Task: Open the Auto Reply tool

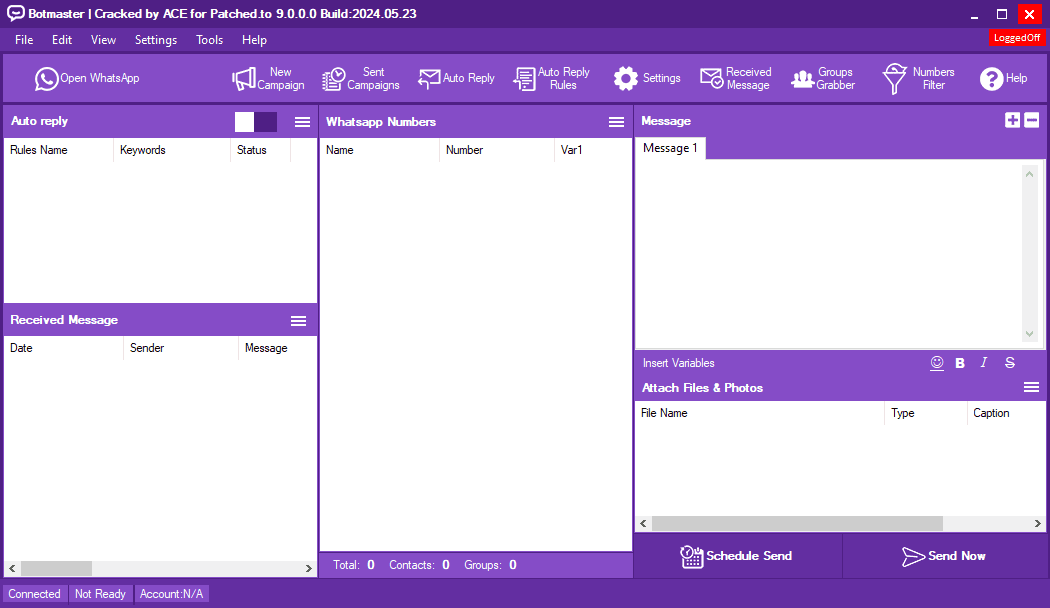Action: (x=456, y=78)
